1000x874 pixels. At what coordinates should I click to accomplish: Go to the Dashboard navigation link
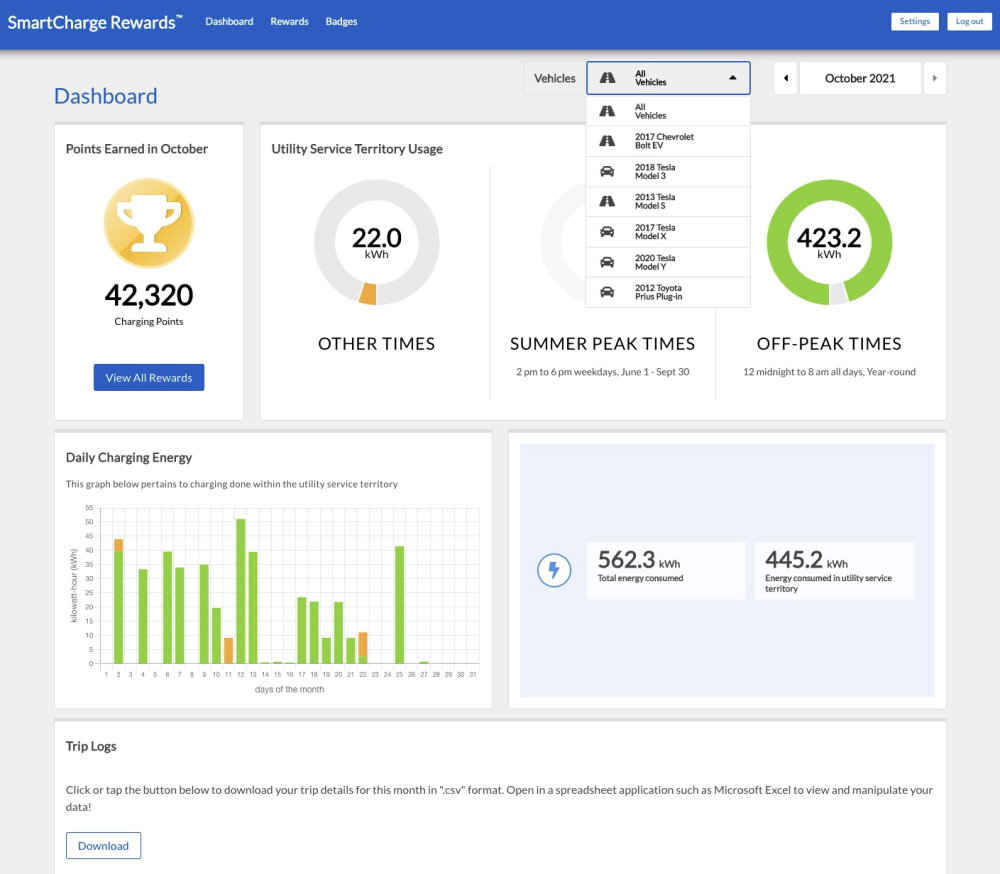point(229,21)
